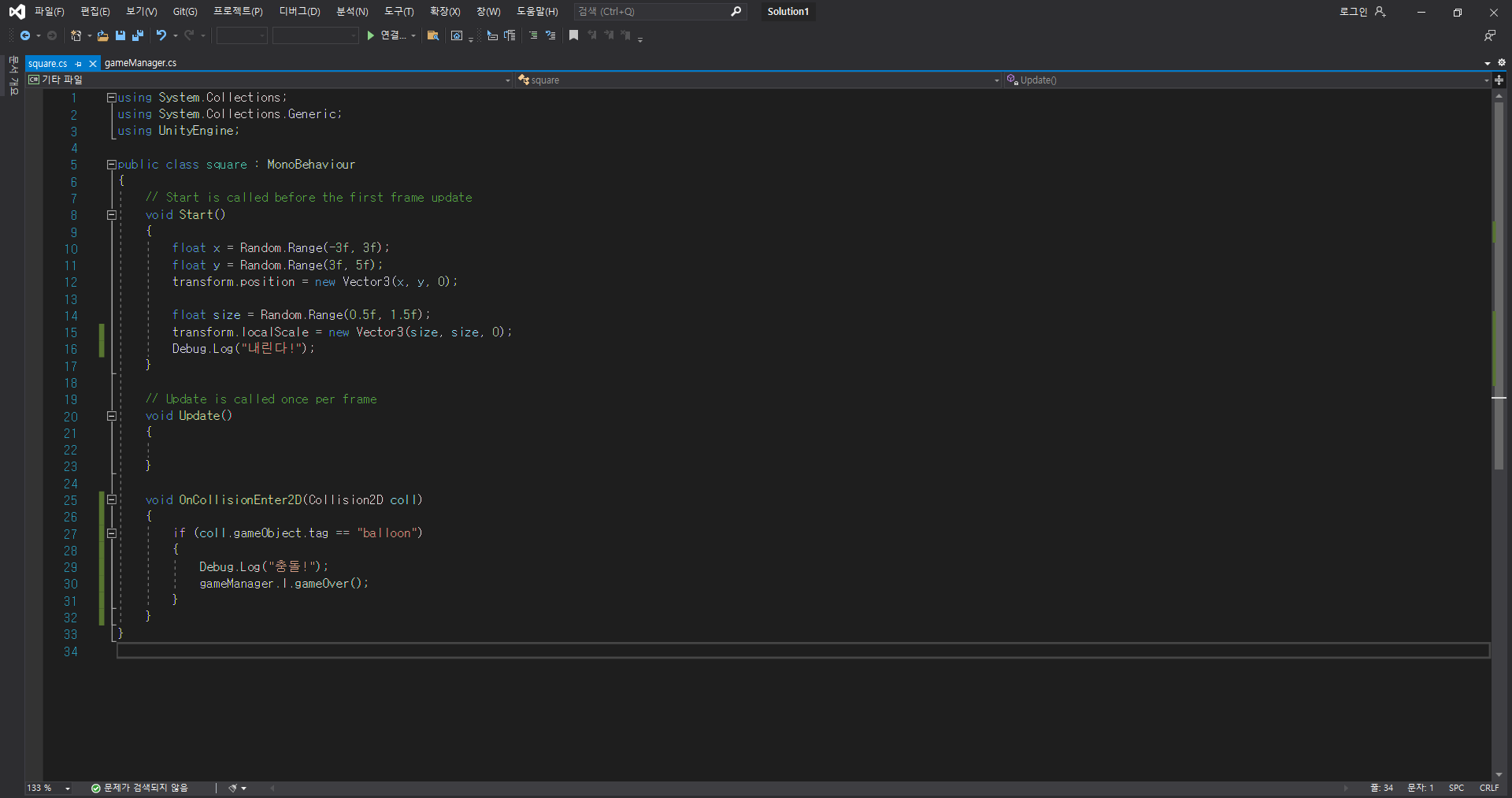Click the increase indent toolbar icon

coord(510,35)
